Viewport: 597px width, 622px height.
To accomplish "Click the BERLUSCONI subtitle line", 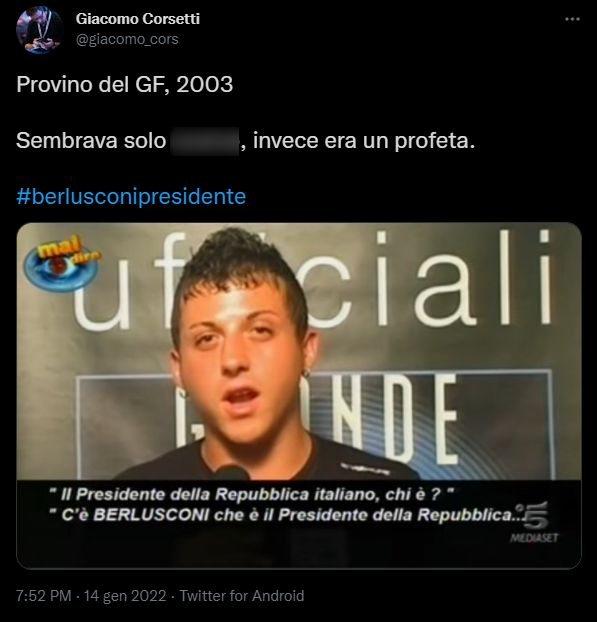I will click(285, 515).
